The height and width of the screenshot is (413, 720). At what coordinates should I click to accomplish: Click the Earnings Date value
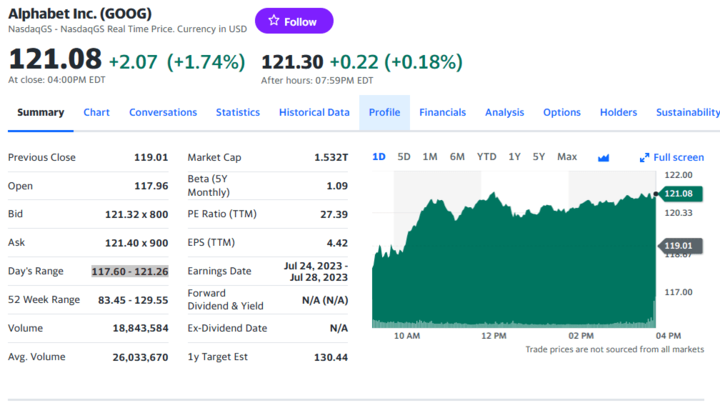[316, 272]
